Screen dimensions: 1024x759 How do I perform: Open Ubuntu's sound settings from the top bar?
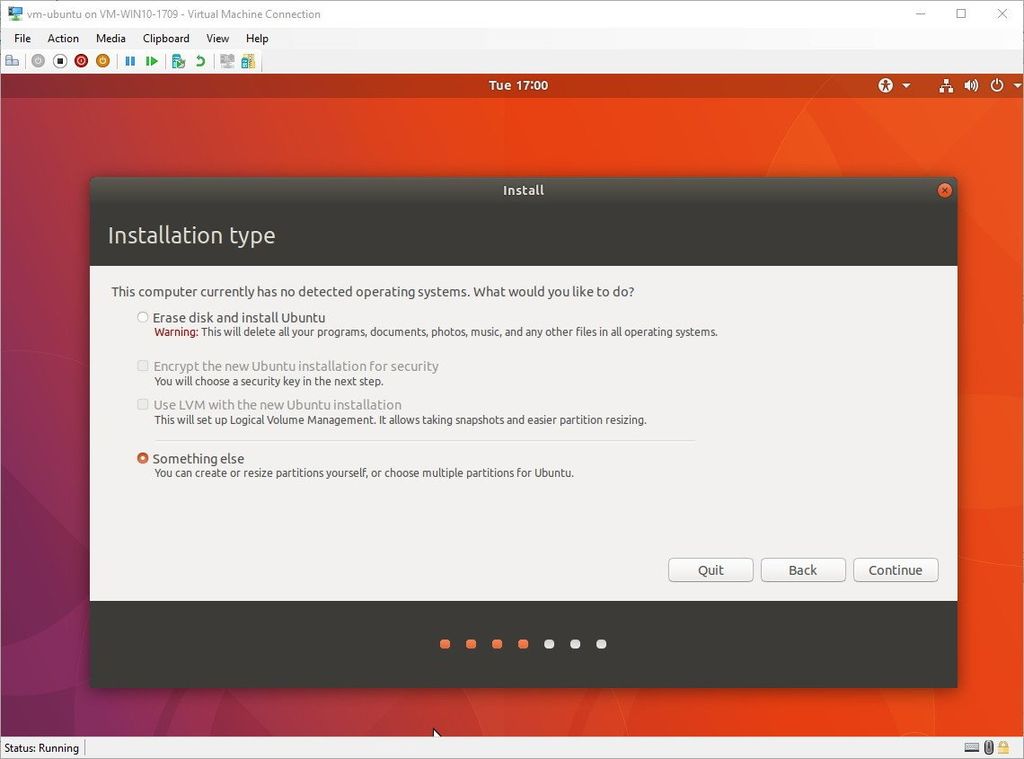(x=971, y=85)
